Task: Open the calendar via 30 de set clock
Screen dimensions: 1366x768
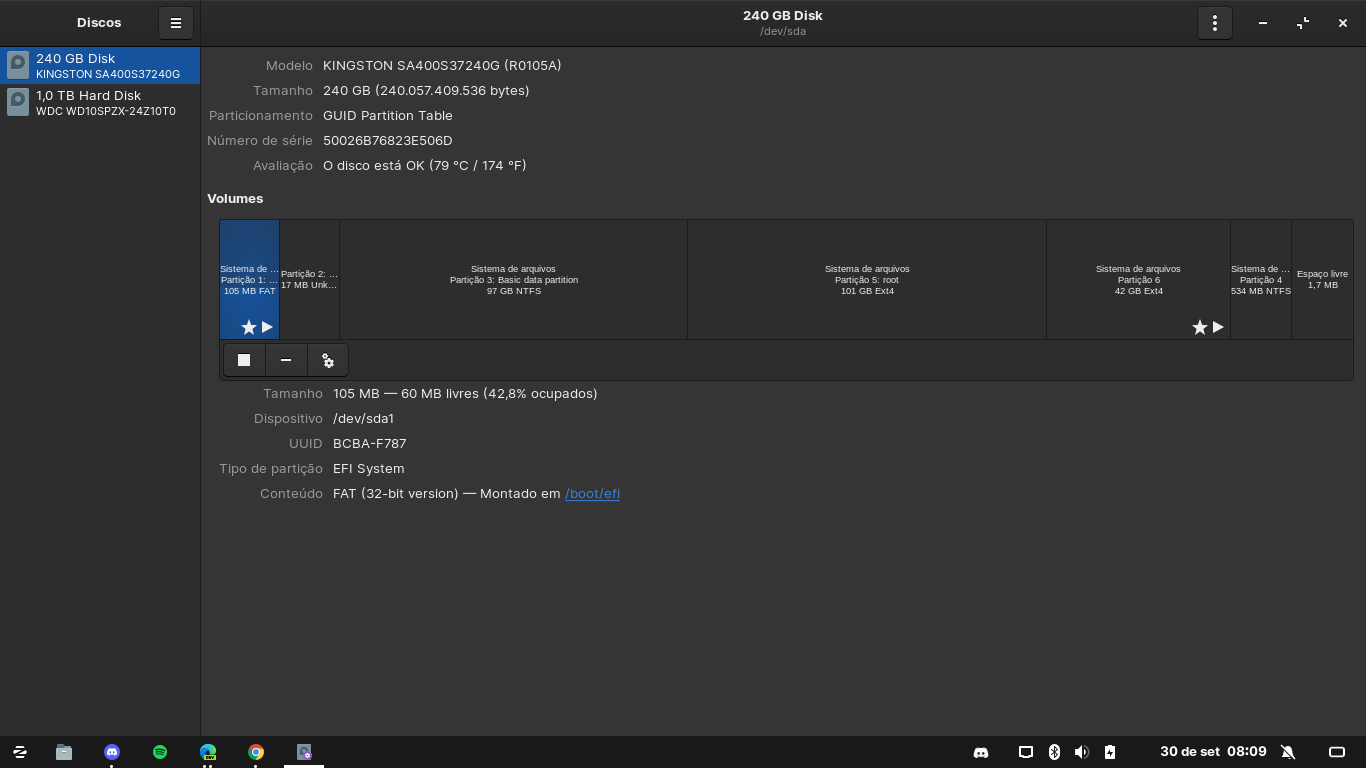Action: (1213, 752)
